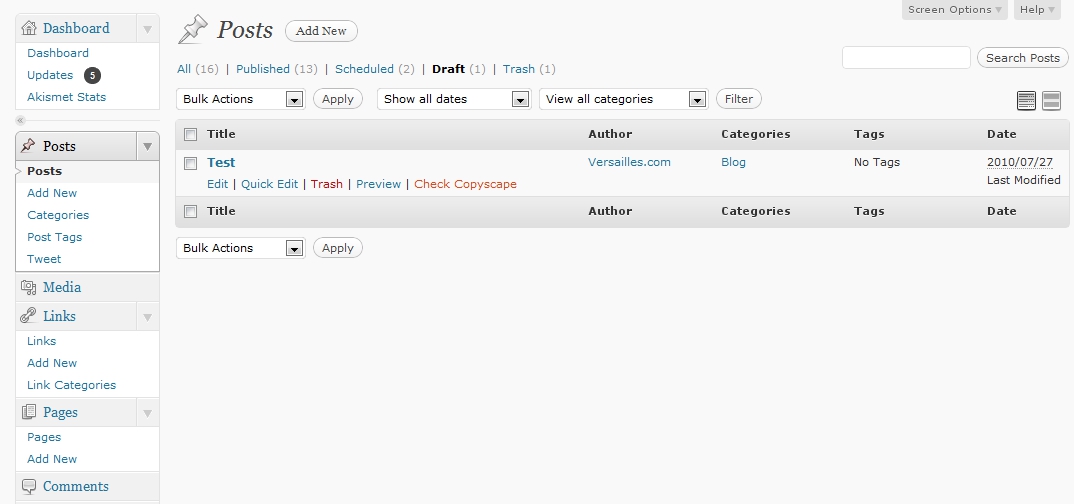Click the Dashboard home icon
This screenshot has height=504, width=1074.
[x=28, y=28]
